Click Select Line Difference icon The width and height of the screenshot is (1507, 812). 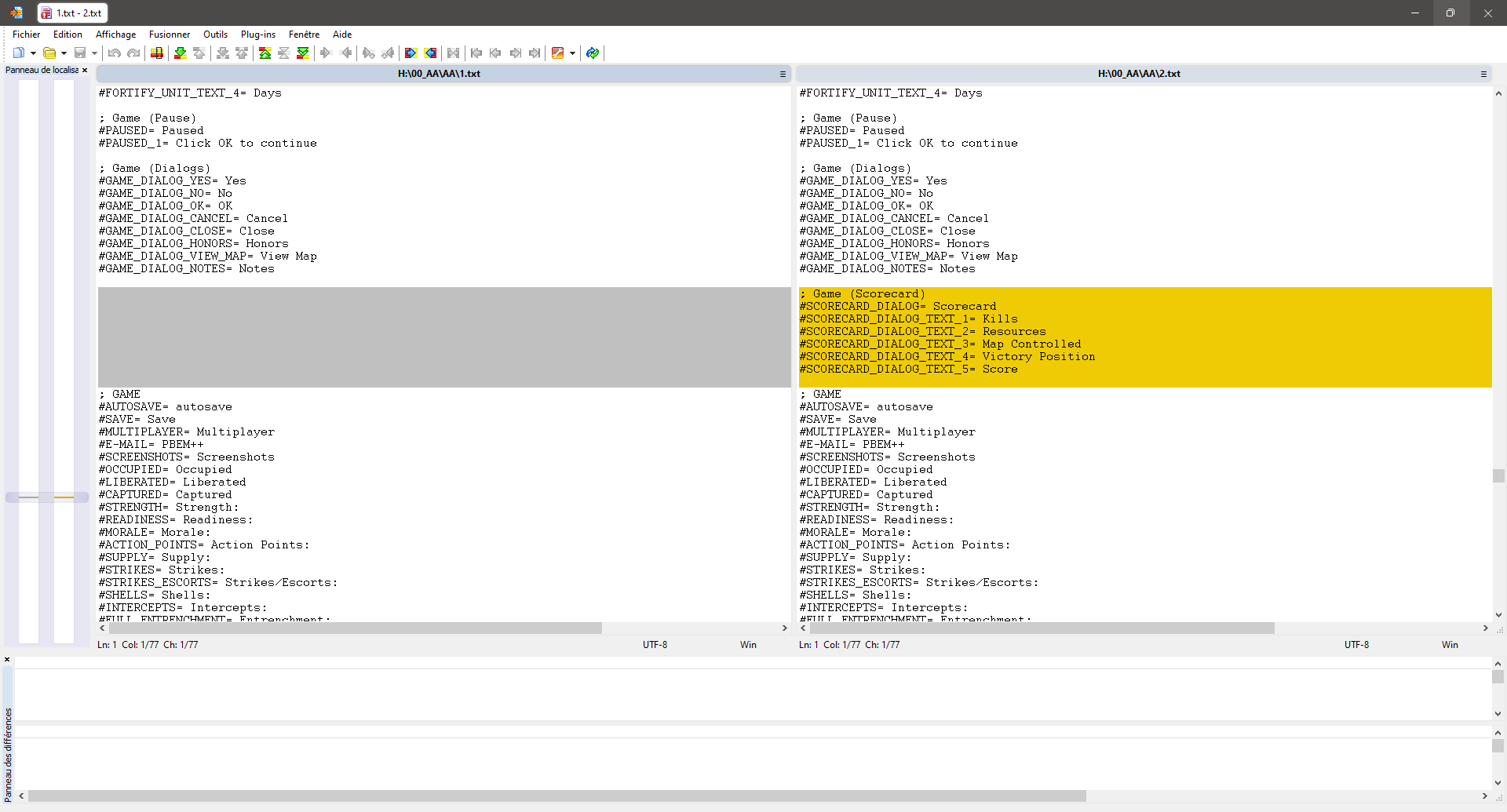tap(157, 53)
